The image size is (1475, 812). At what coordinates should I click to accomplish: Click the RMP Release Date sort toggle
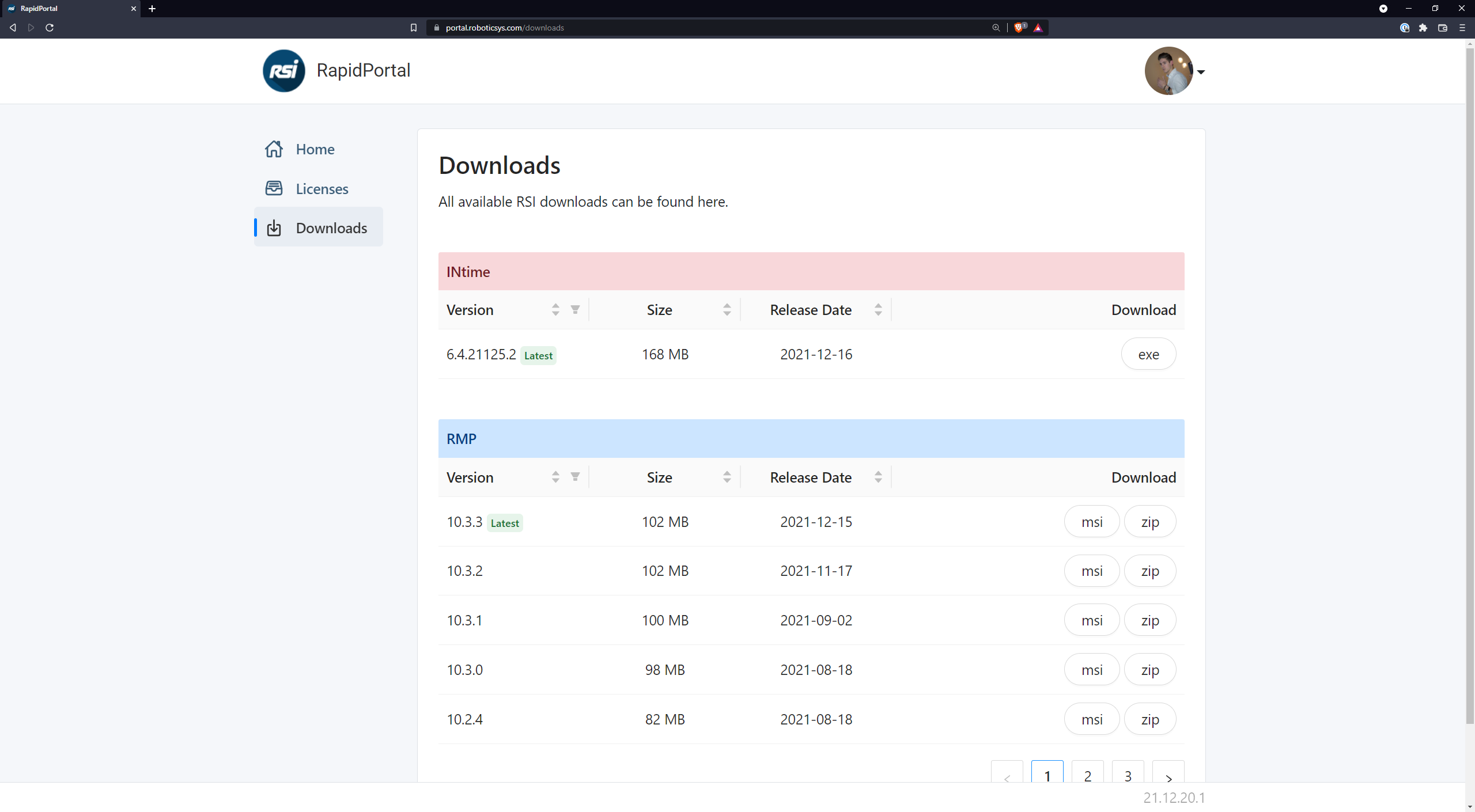tap(878, 477)
